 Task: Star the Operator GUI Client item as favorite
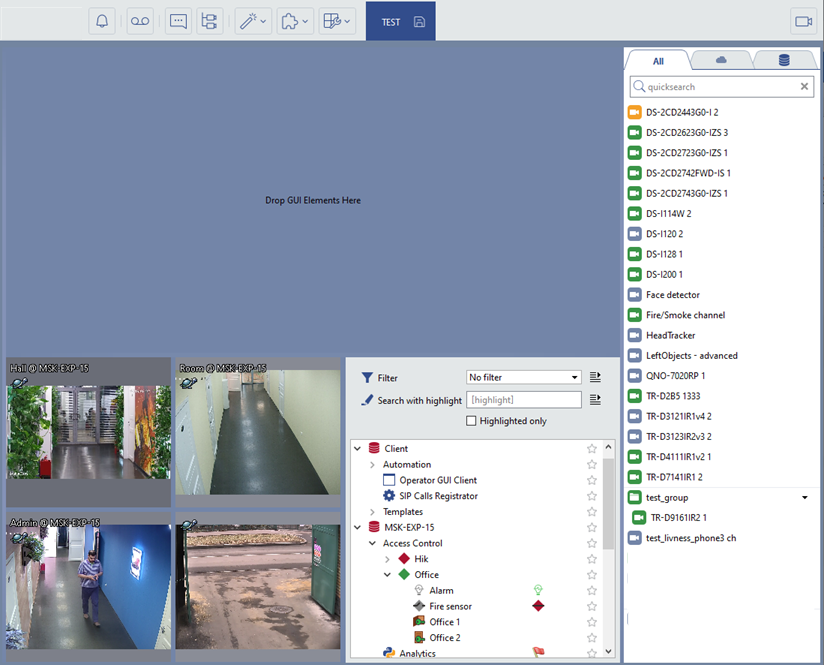pyautogui.click(x=592, y=480)
